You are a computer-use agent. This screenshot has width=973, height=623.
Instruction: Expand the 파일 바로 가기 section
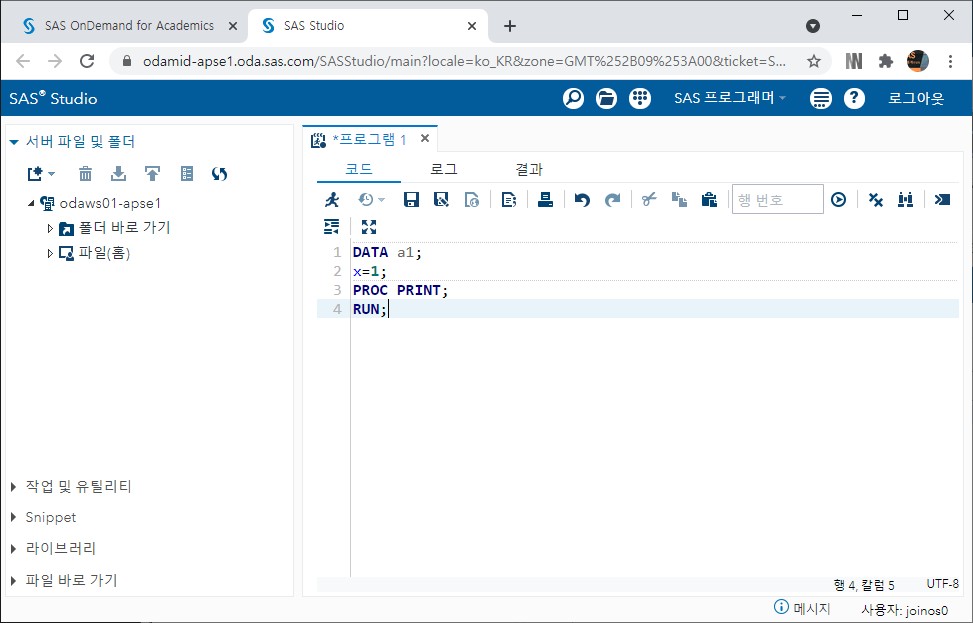point(13,581)
